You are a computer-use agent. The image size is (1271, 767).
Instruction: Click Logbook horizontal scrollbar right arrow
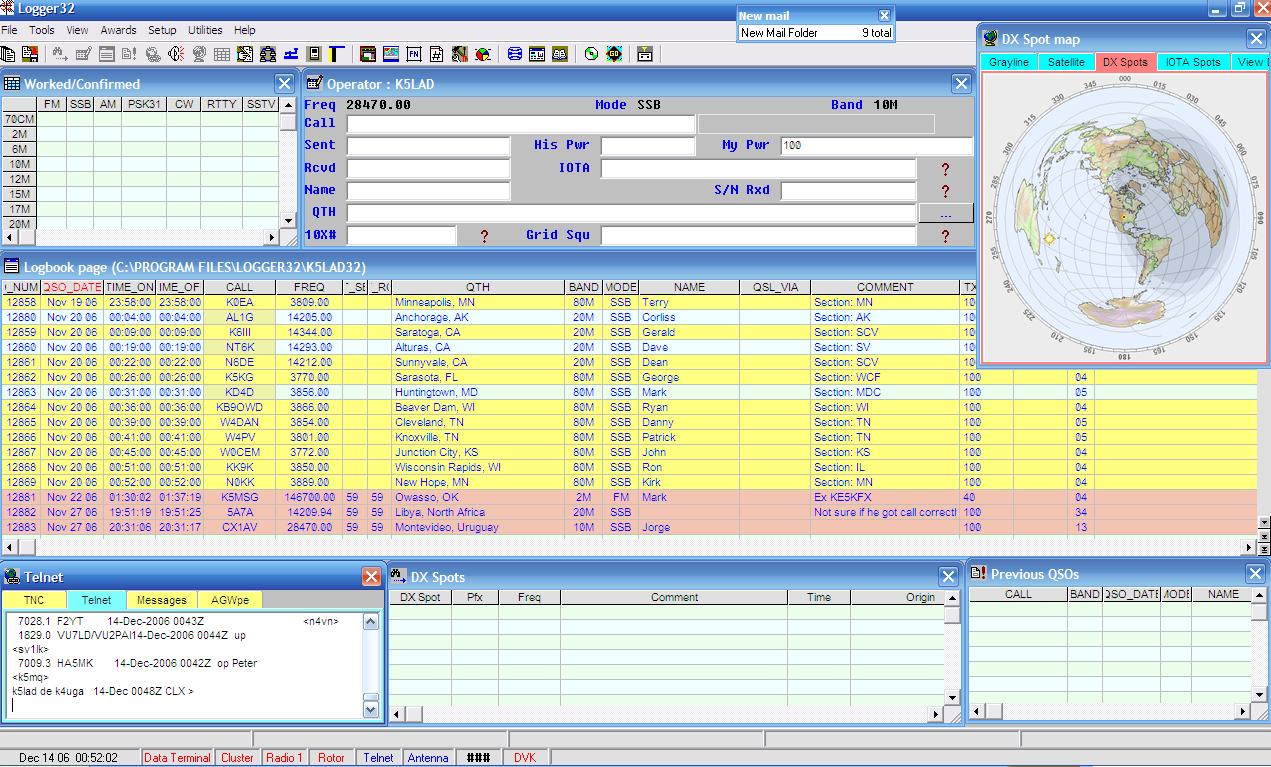click(1249, 547)
